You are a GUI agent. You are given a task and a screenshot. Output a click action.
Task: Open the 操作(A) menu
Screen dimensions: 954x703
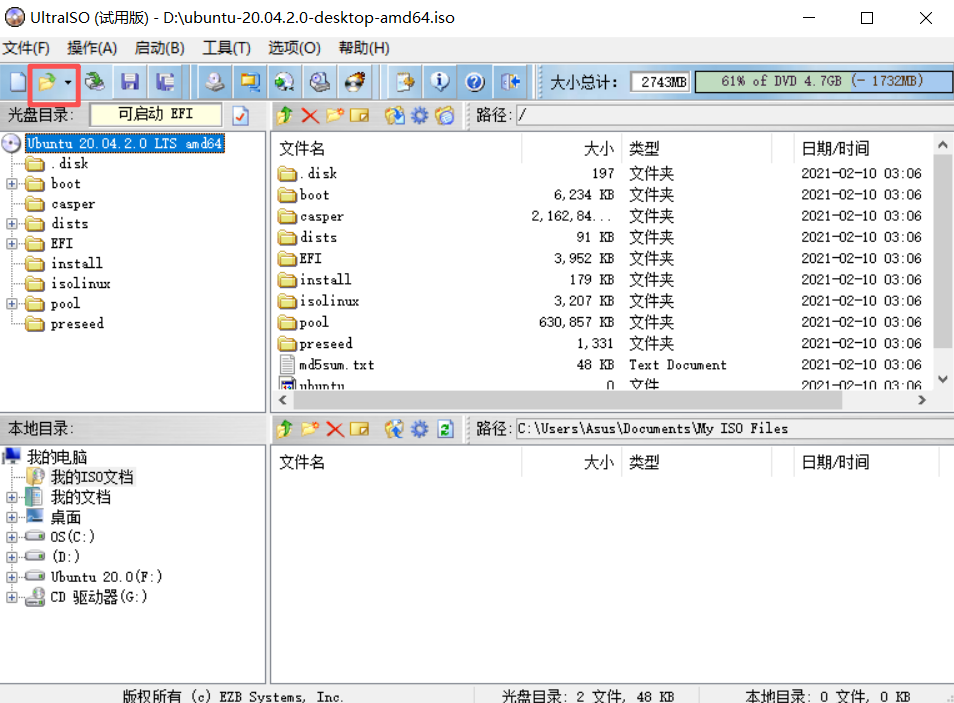(x=92, y=48)
